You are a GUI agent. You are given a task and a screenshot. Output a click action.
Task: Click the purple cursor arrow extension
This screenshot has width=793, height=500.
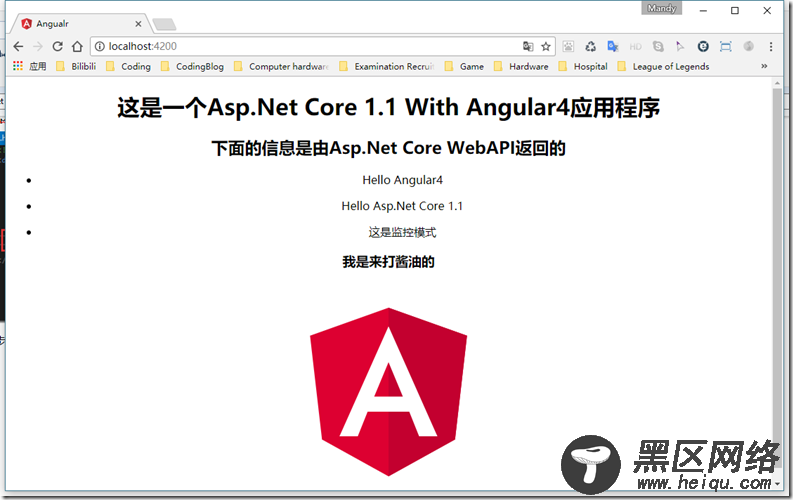tap(680, 47)
